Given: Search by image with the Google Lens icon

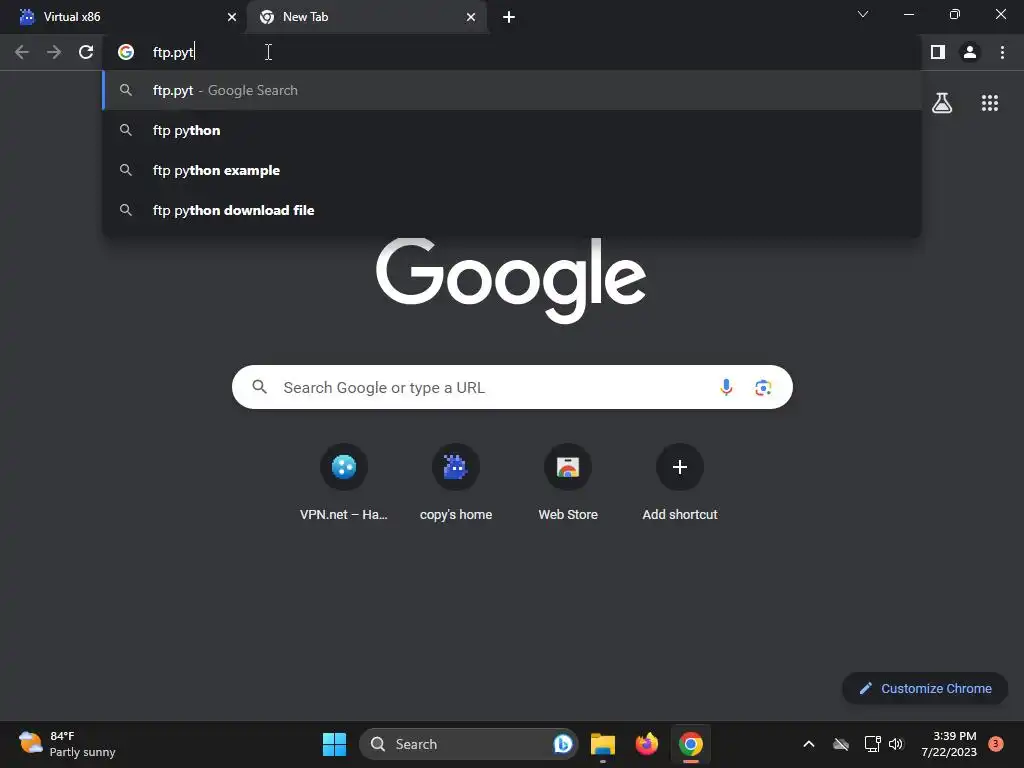Looking at the screenshot, I should 763,387.
